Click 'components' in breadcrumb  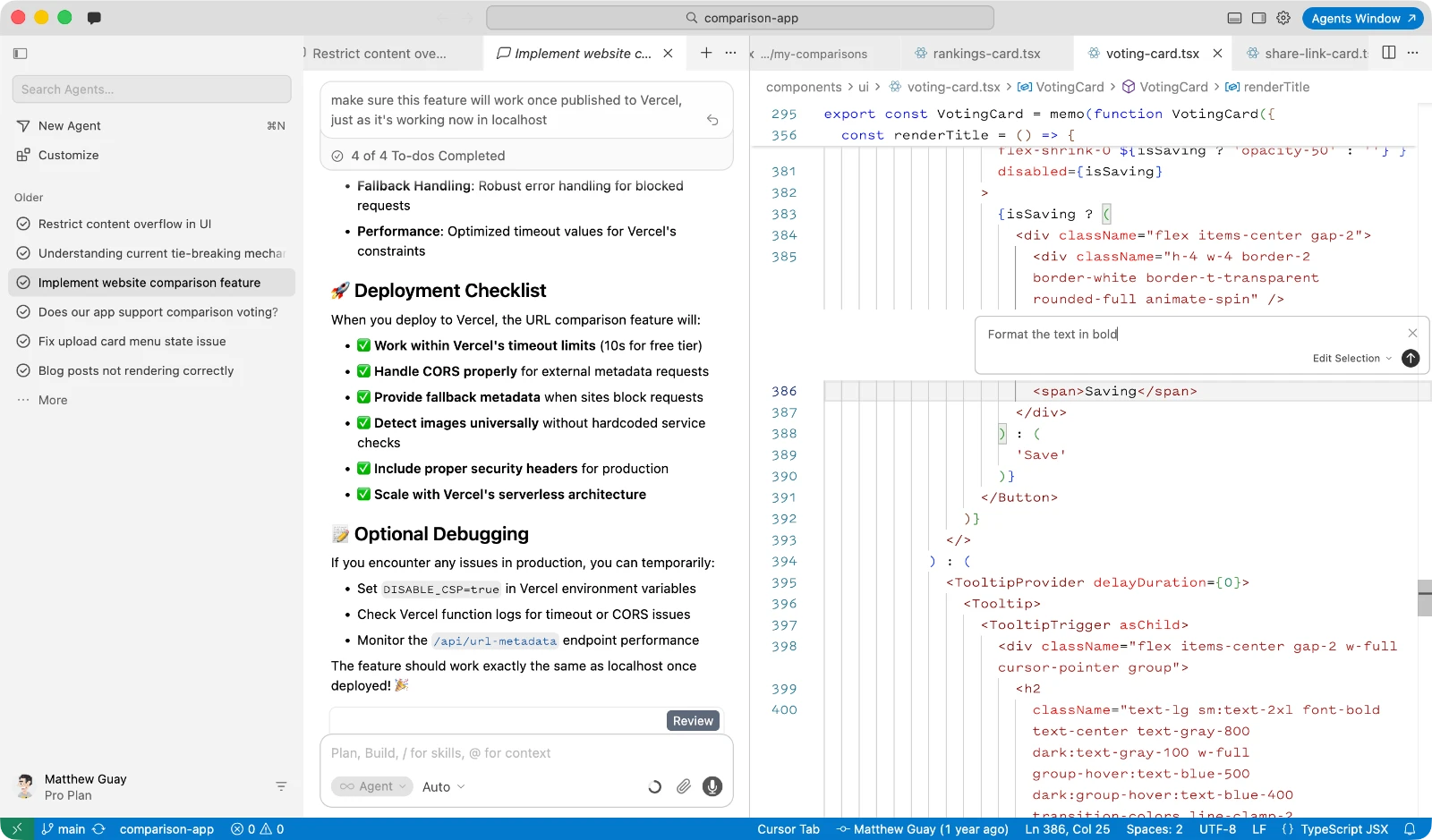pos(804,87)
